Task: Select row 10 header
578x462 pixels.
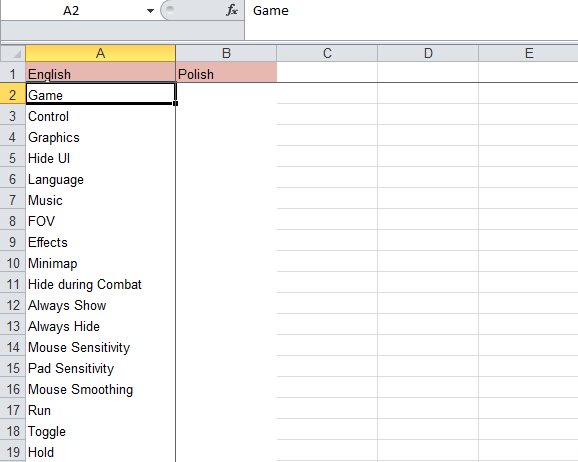Action: click(x=13, y=262)
